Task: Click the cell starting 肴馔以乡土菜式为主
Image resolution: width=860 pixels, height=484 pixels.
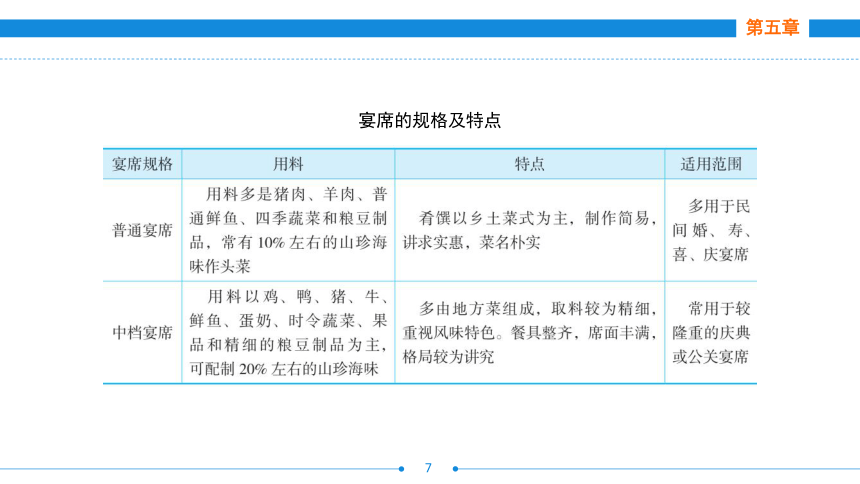Action: coord(529,230)
